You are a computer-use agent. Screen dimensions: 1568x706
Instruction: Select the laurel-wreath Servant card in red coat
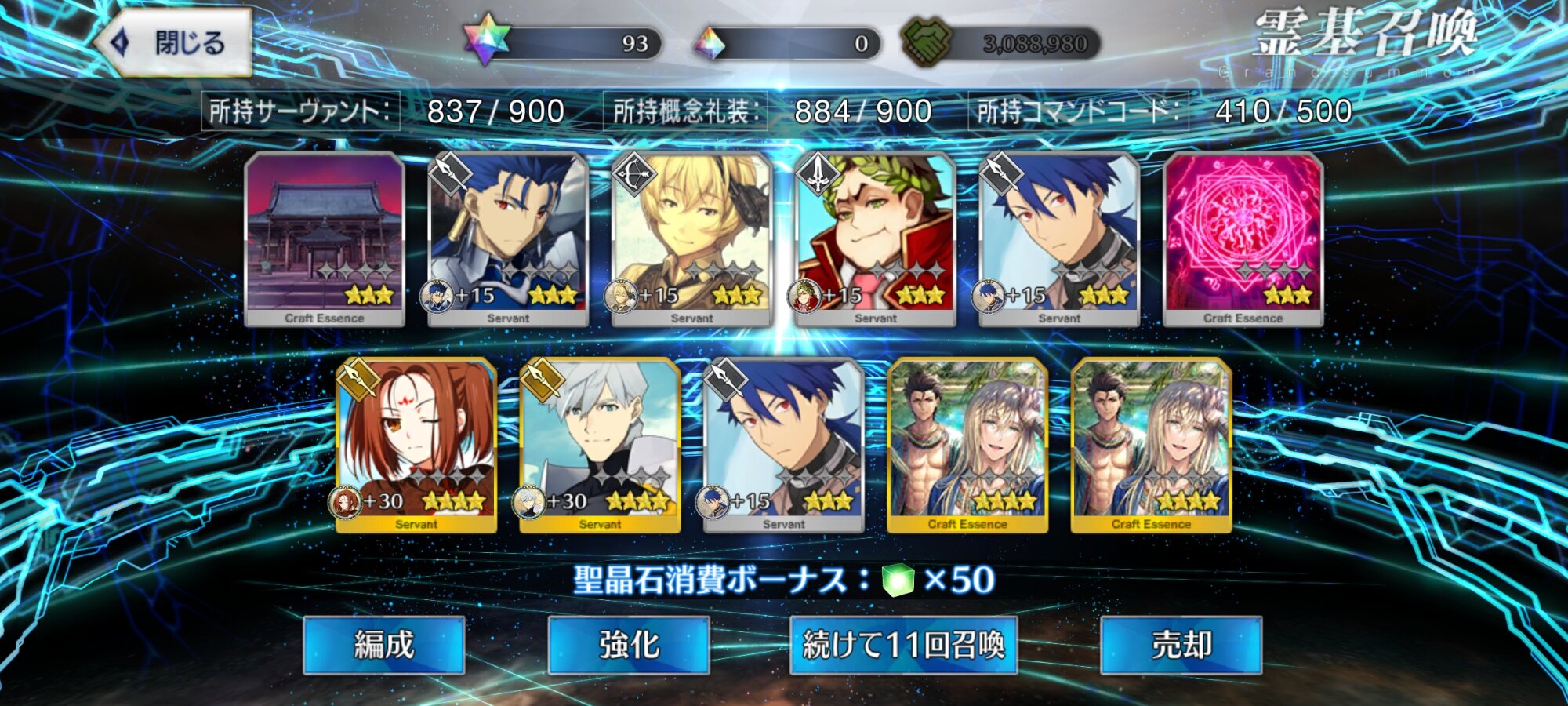(x=876, y=239)
